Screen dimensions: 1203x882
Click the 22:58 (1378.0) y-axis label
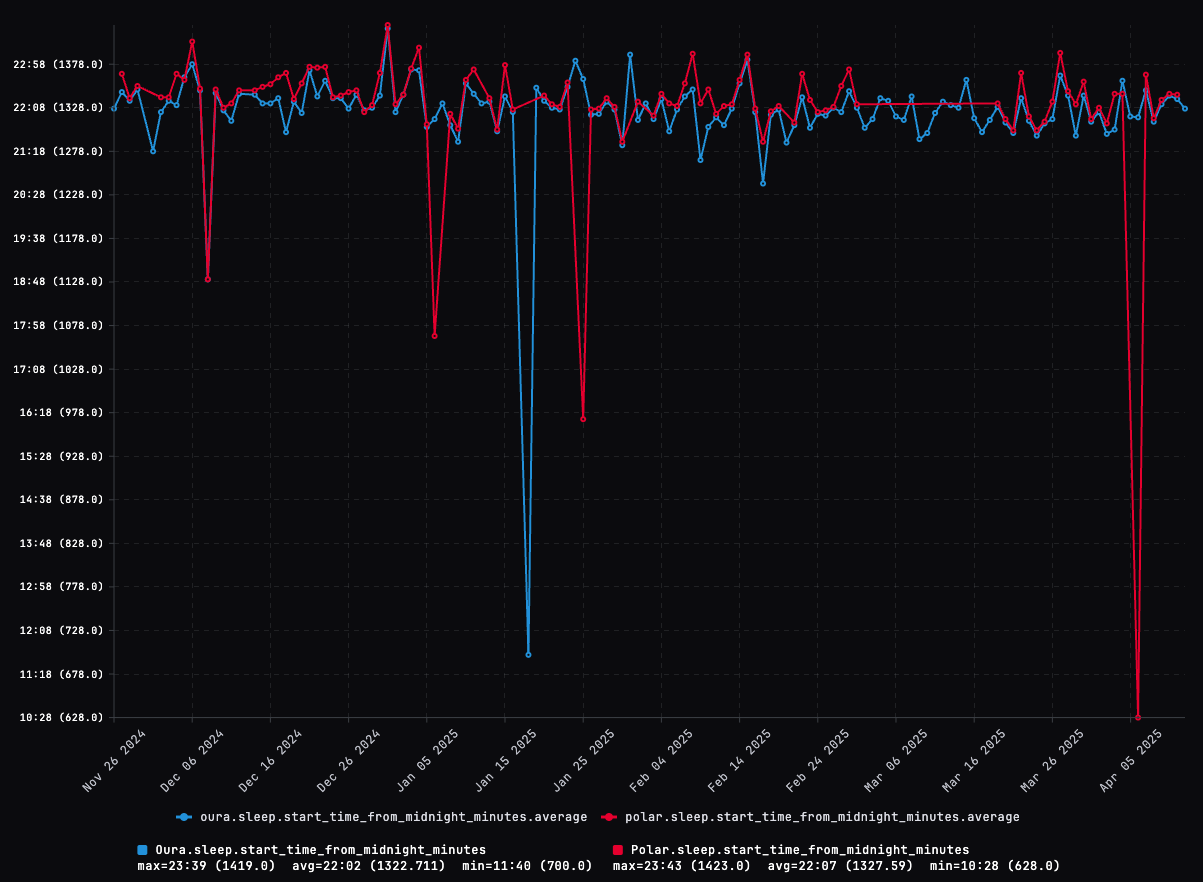click(59, 64)
